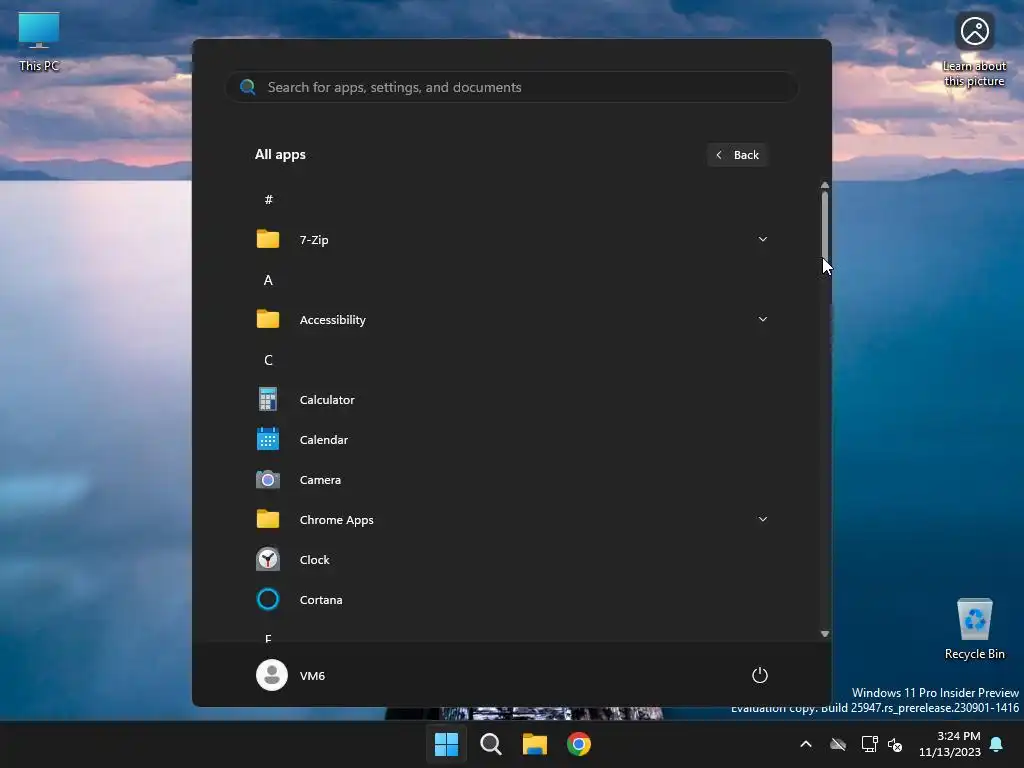This screenshot has height=768, width=1024.
Task: Expand the 7-Zip folder chevron
Action: (x=763, y=239)
